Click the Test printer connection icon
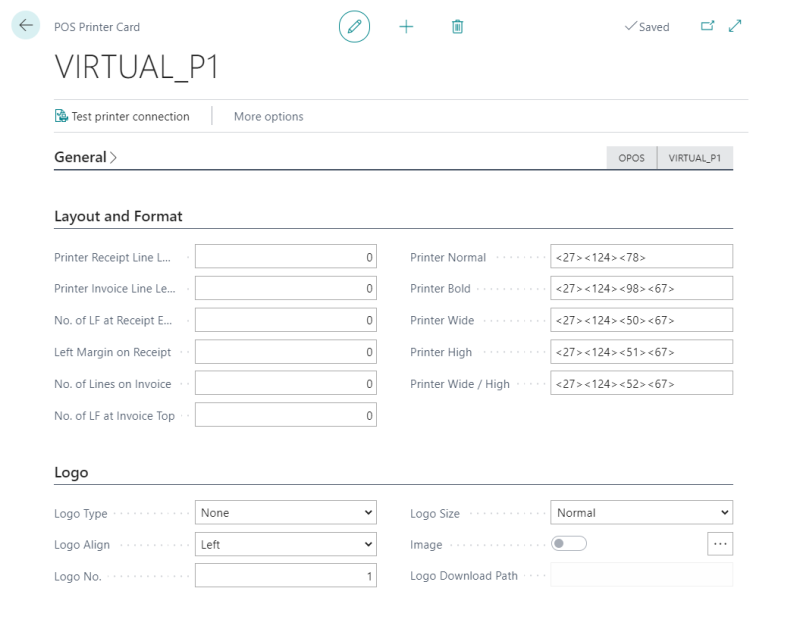 click(62, 116)
